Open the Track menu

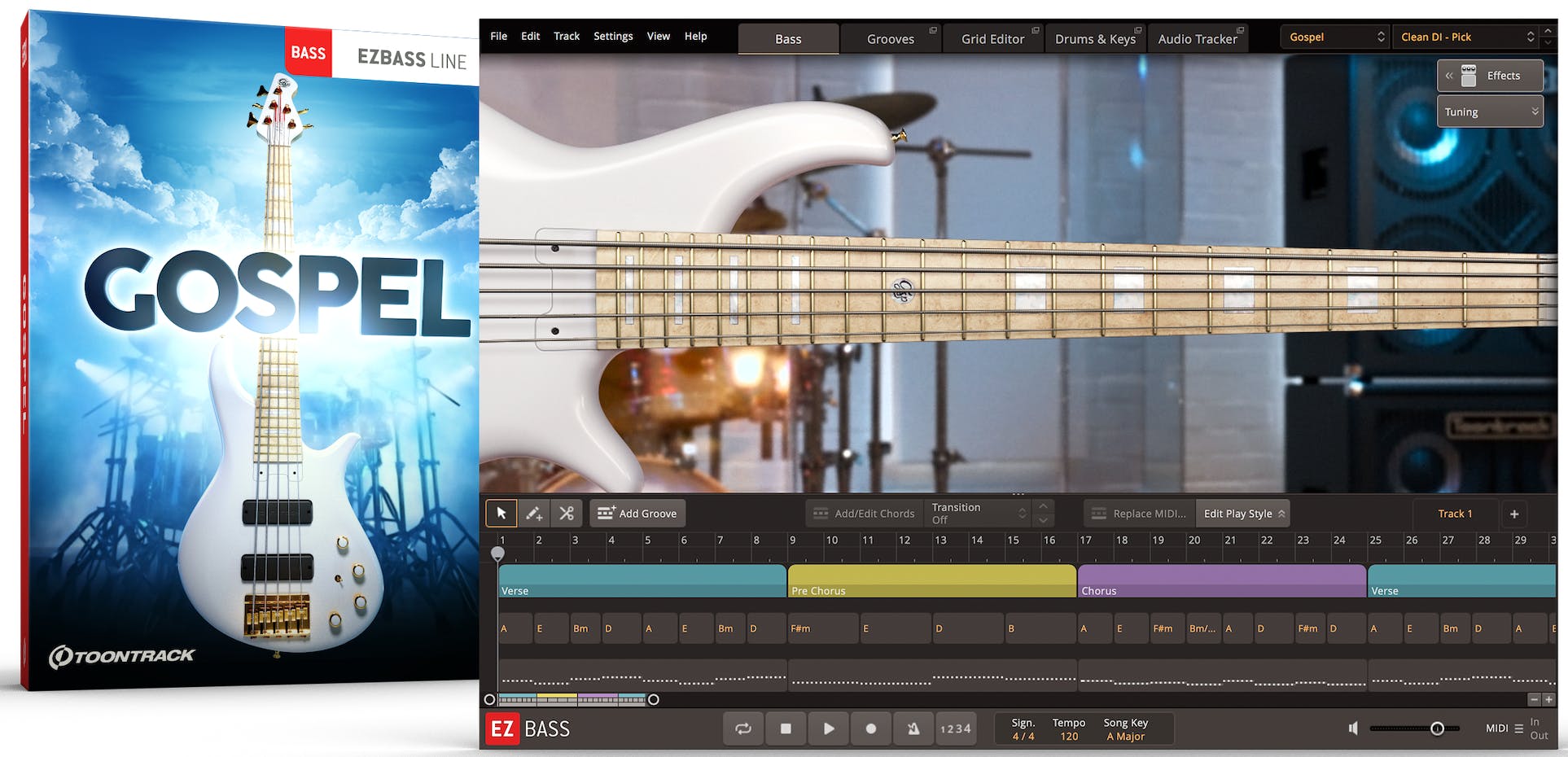point(567,36)
